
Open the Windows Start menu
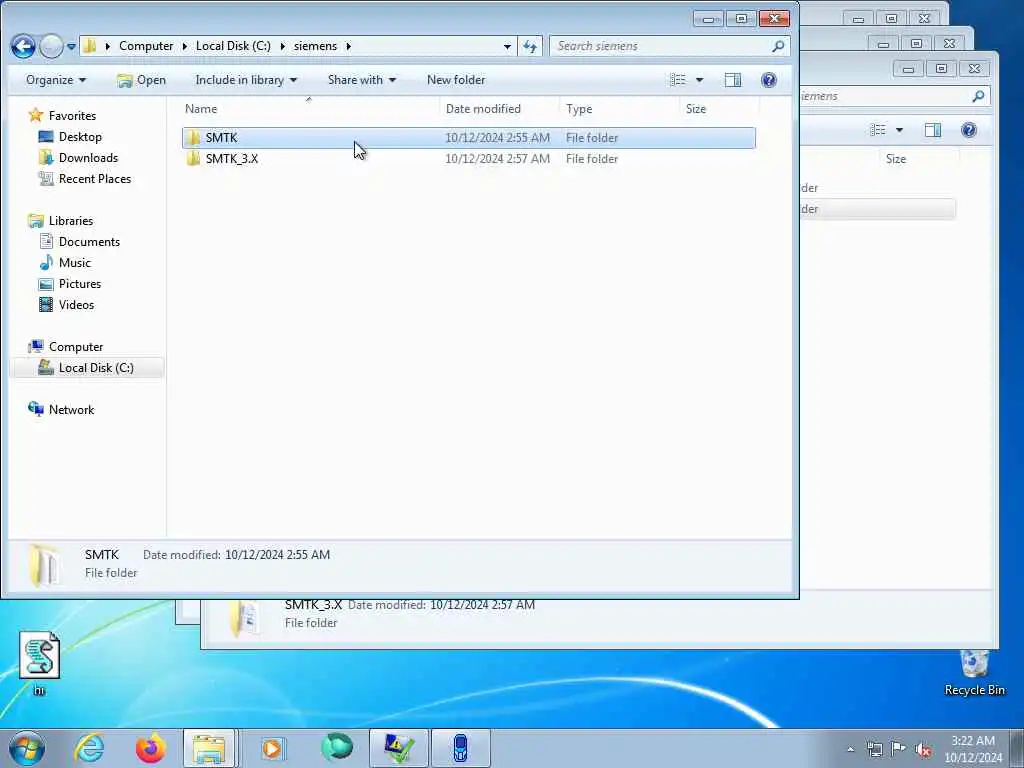[27, 748]
